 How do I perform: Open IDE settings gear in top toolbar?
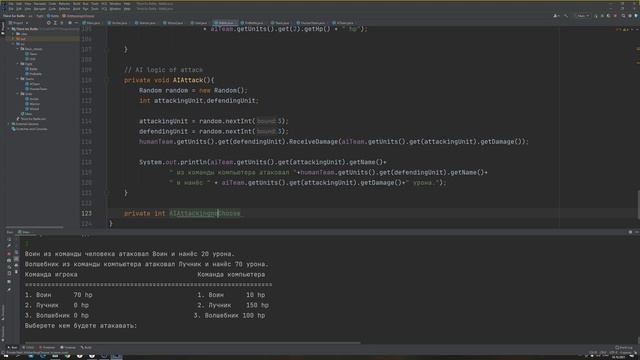point(630,16)
